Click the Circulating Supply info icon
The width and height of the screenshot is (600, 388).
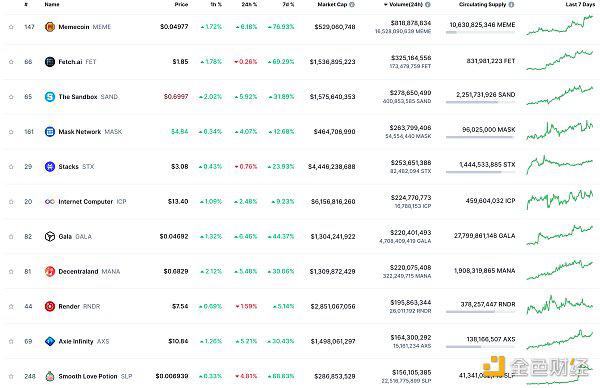[512, 5]
